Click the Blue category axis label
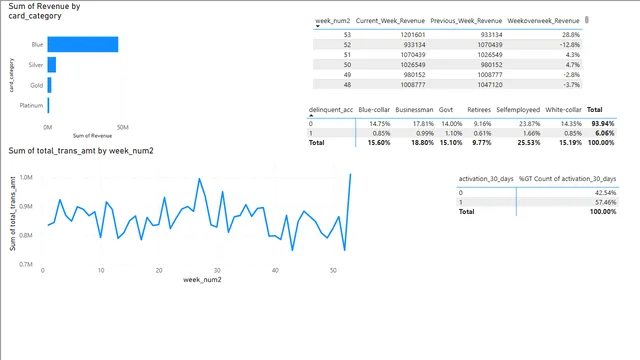This screenshot has height=360, width=640. [37, 44]
